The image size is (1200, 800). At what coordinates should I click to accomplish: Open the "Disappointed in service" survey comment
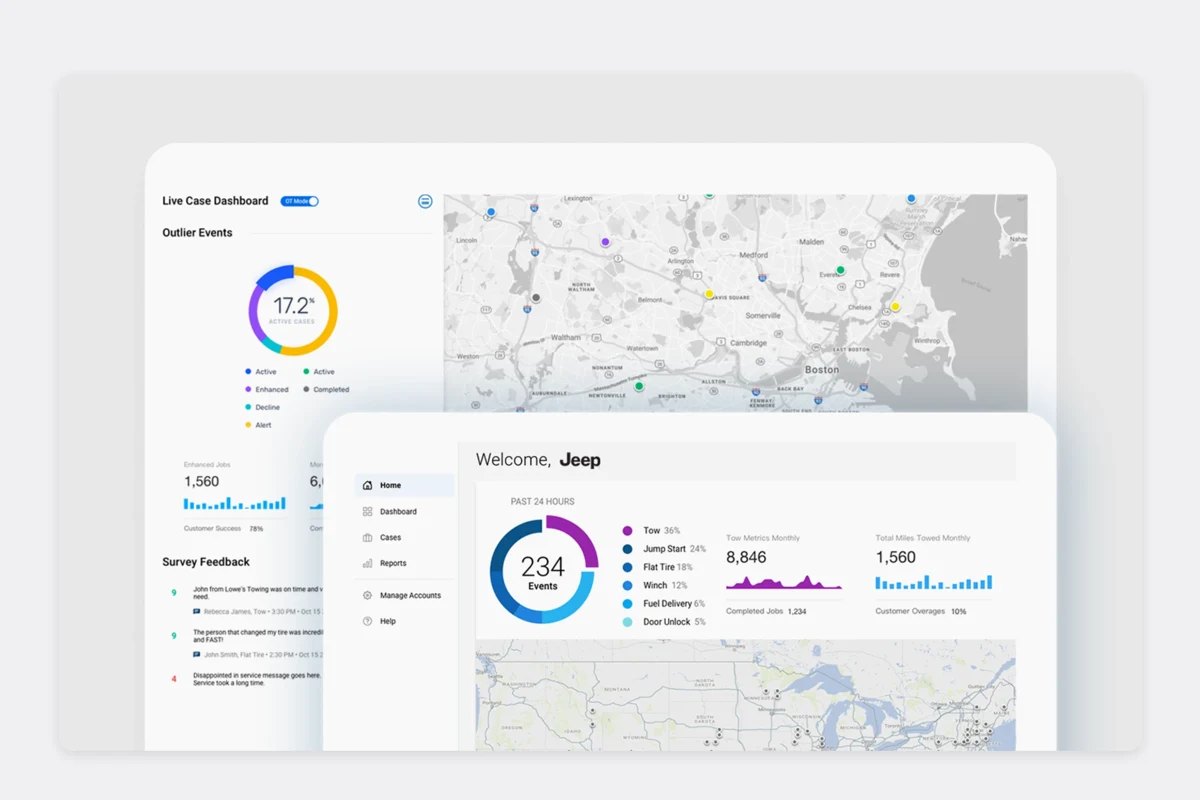tap(257, 679)
